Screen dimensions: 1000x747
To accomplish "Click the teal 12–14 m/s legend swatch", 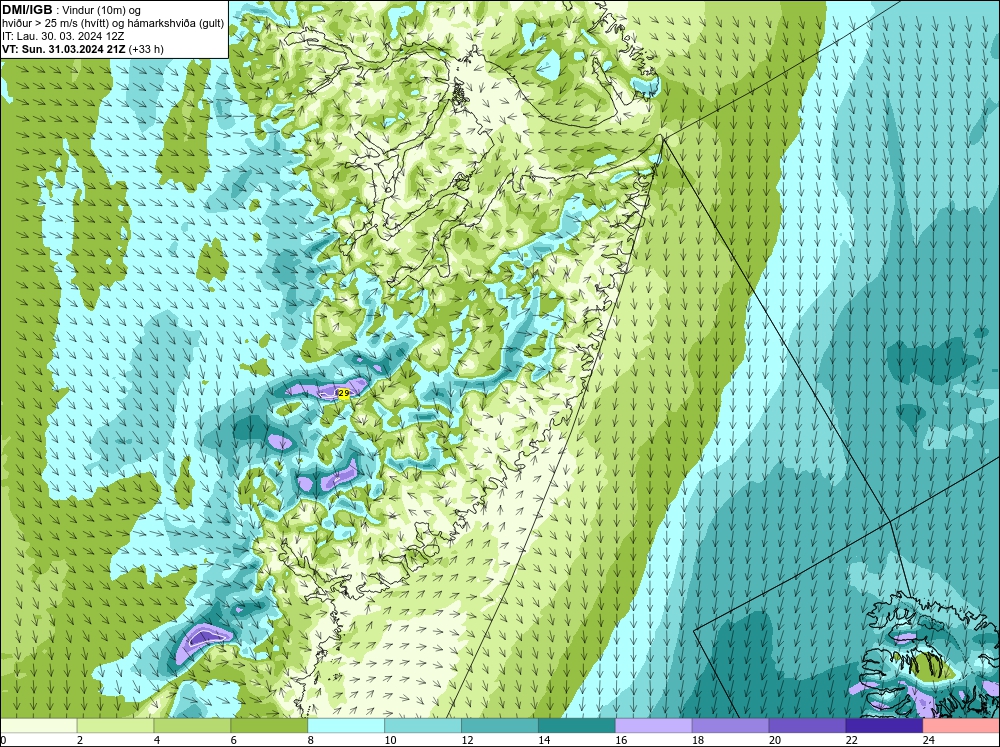I will pyautogui.click(x=500, y=726).
